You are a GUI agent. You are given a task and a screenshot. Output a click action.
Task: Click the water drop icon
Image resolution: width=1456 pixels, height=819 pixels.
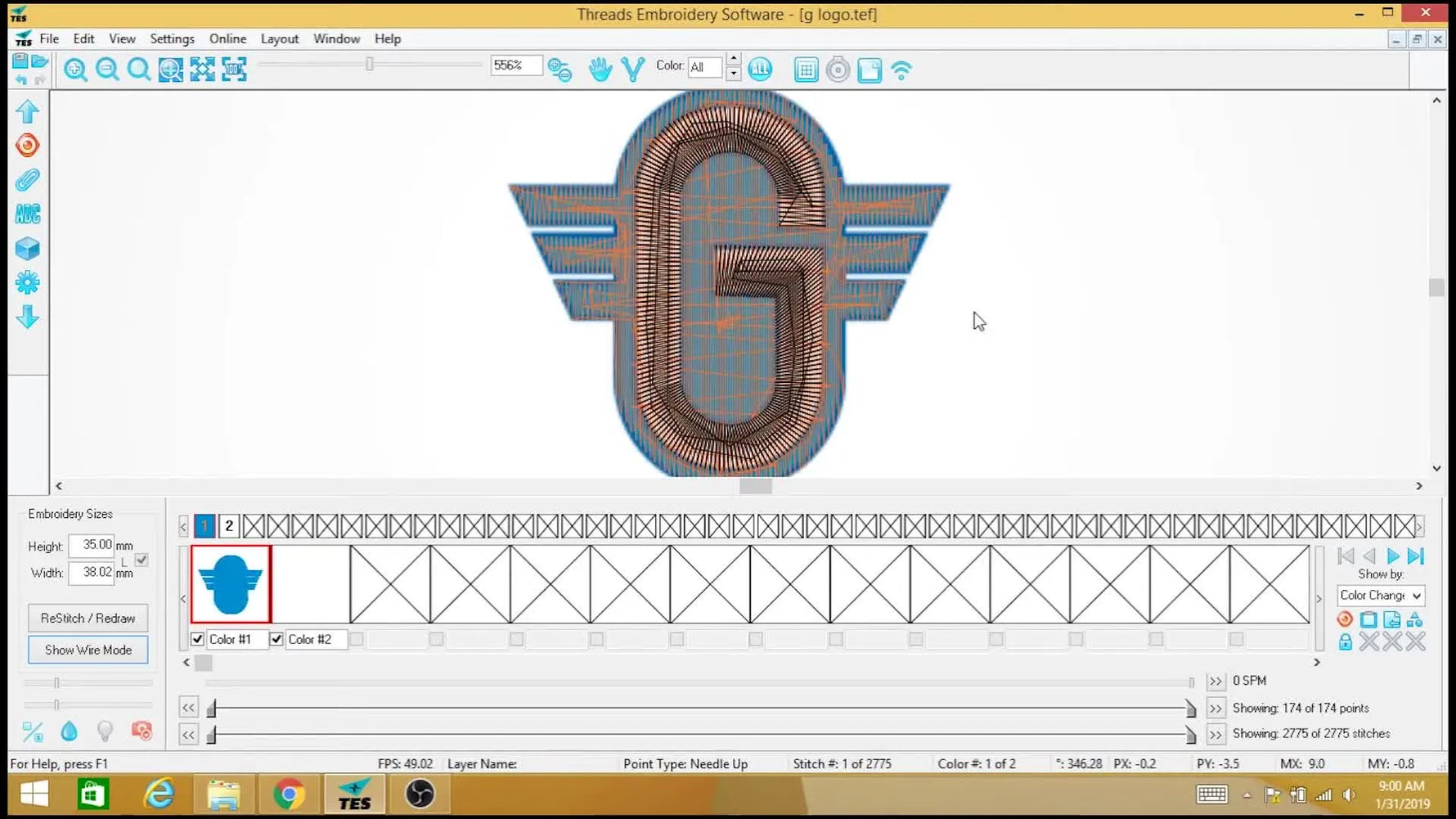click(69, 731)
